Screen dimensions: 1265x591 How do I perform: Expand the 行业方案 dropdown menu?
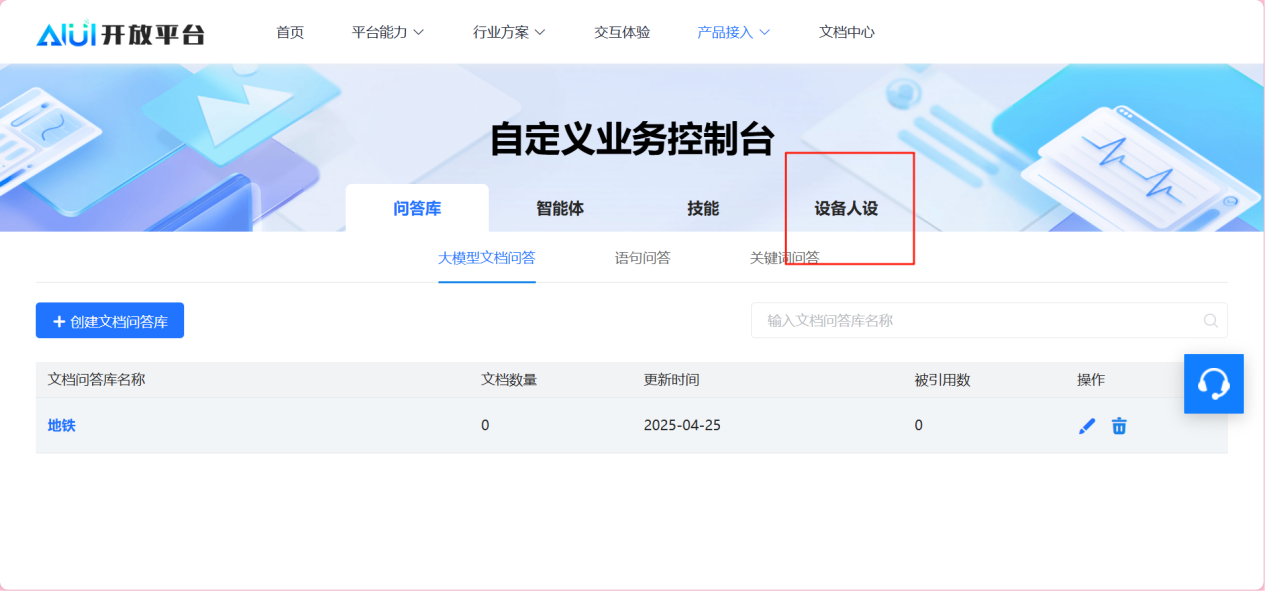509,32
